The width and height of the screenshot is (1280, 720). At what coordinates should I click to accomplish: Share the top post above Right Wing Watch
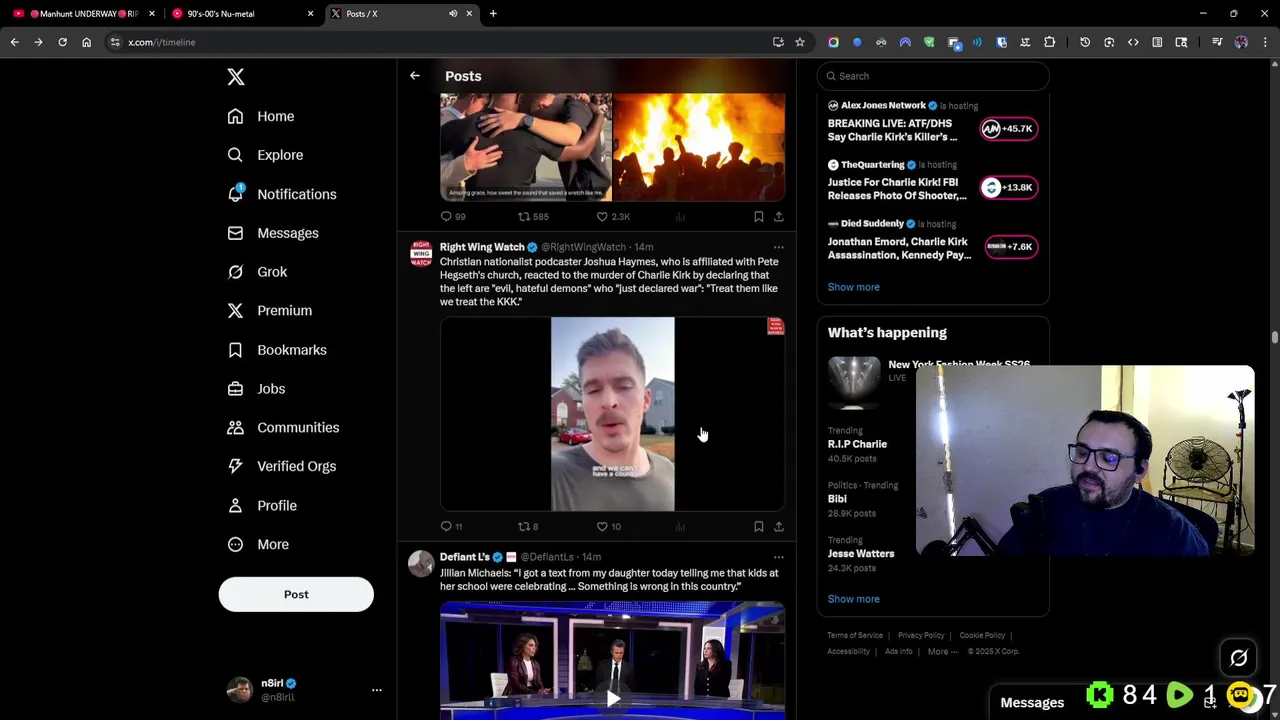[x=779, y=216]
